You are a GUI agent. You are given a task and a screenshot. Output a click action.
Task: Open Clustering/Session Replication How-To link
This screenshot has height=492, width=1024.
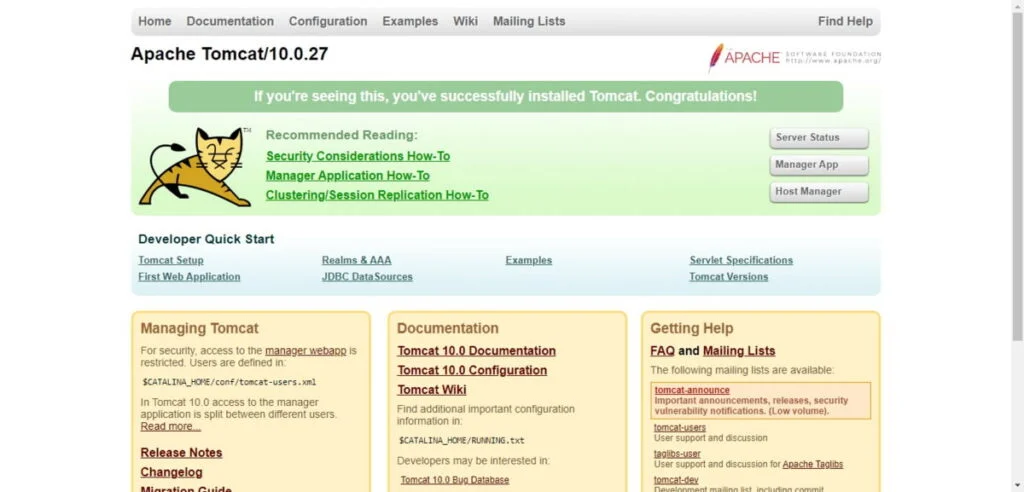coord(377,195)
